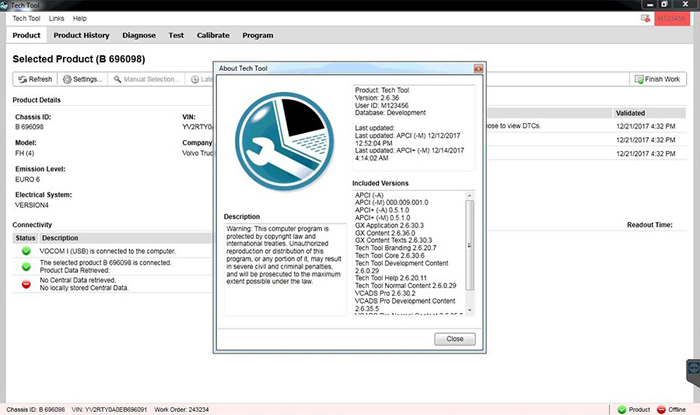This screenshot has height=415, width=700.
Task: Click the Close button in About dialog
Action: [454, 339]
